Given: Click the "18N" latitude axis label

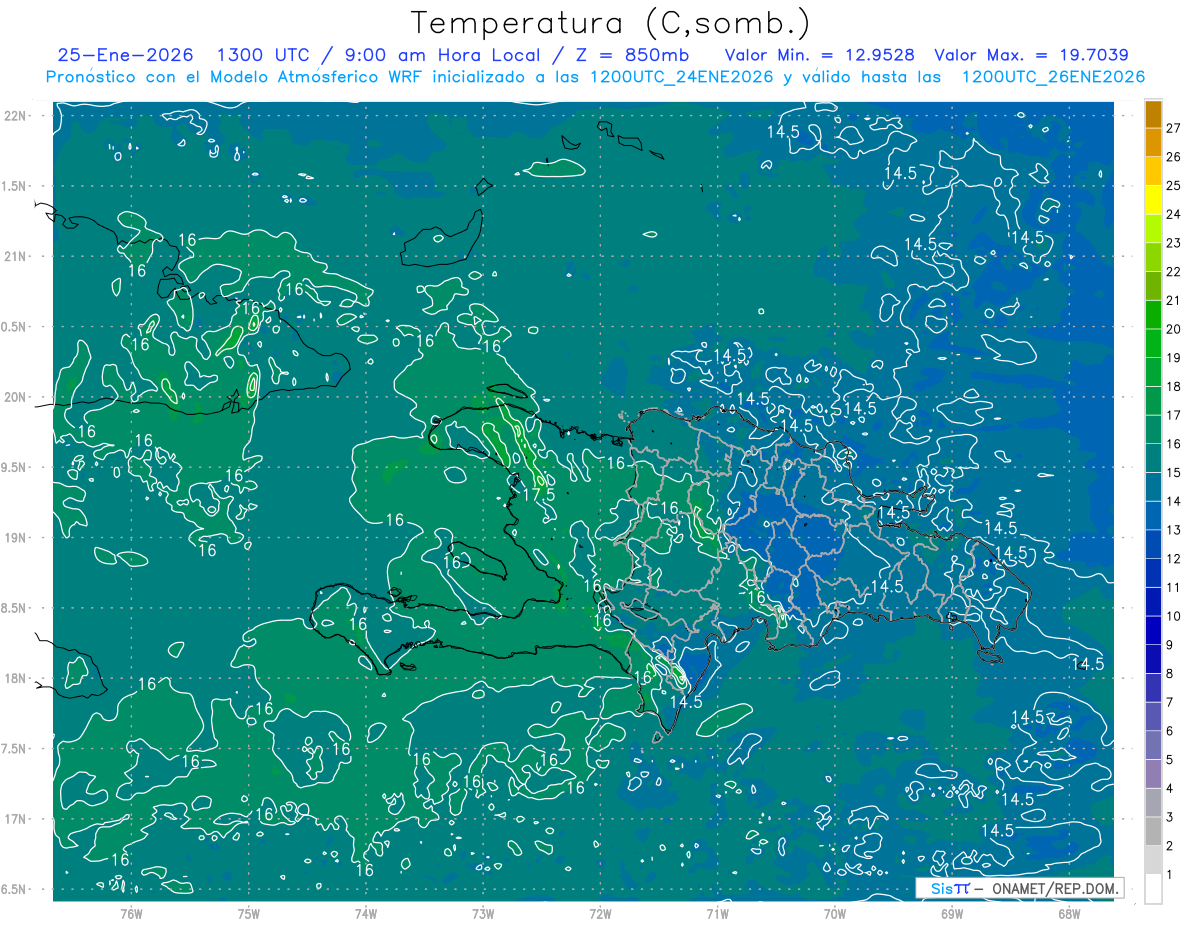Looking at the screenshot, I should click(x=15, y=678).
